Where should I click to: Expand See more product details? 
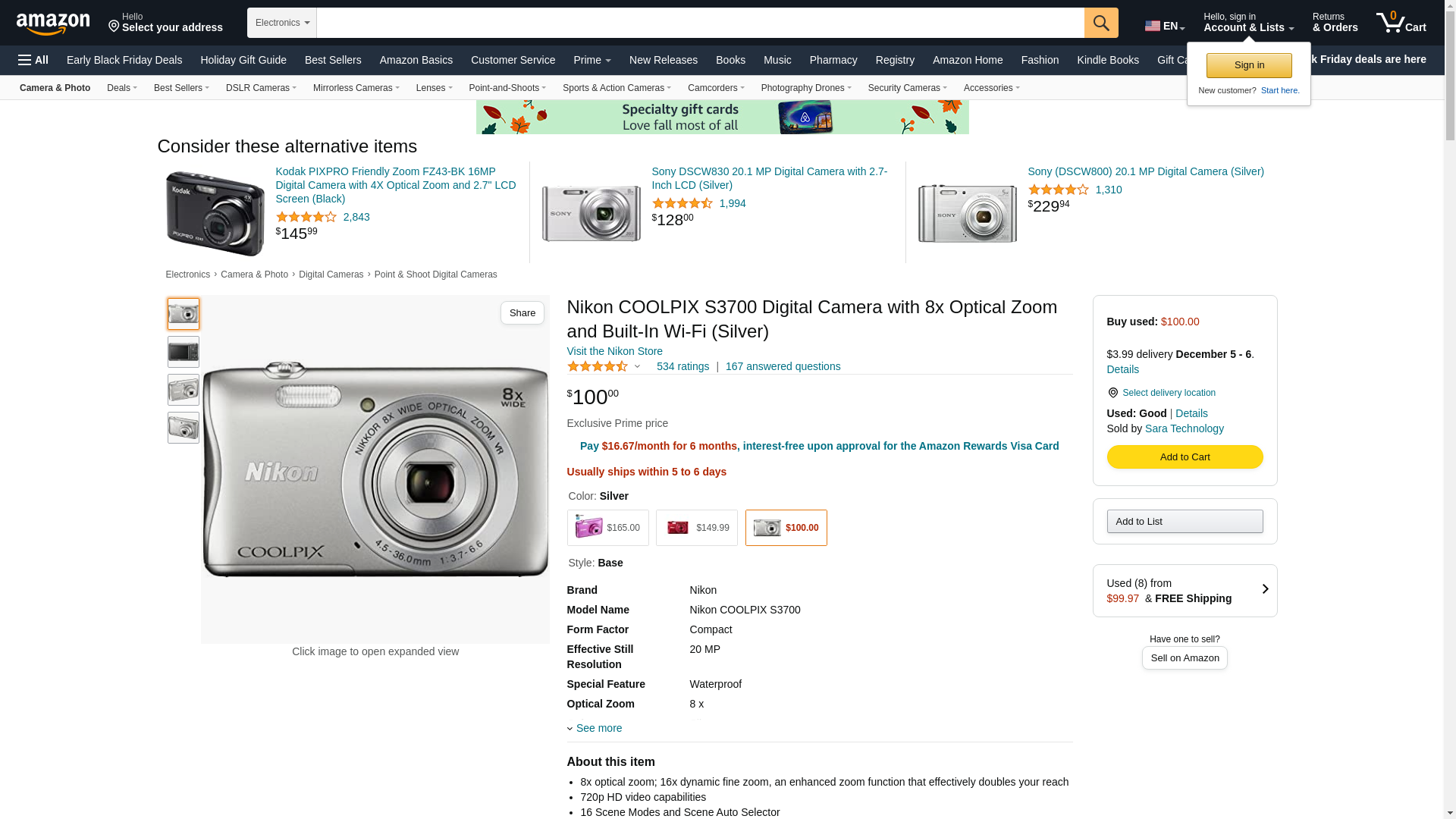(598, 729)
